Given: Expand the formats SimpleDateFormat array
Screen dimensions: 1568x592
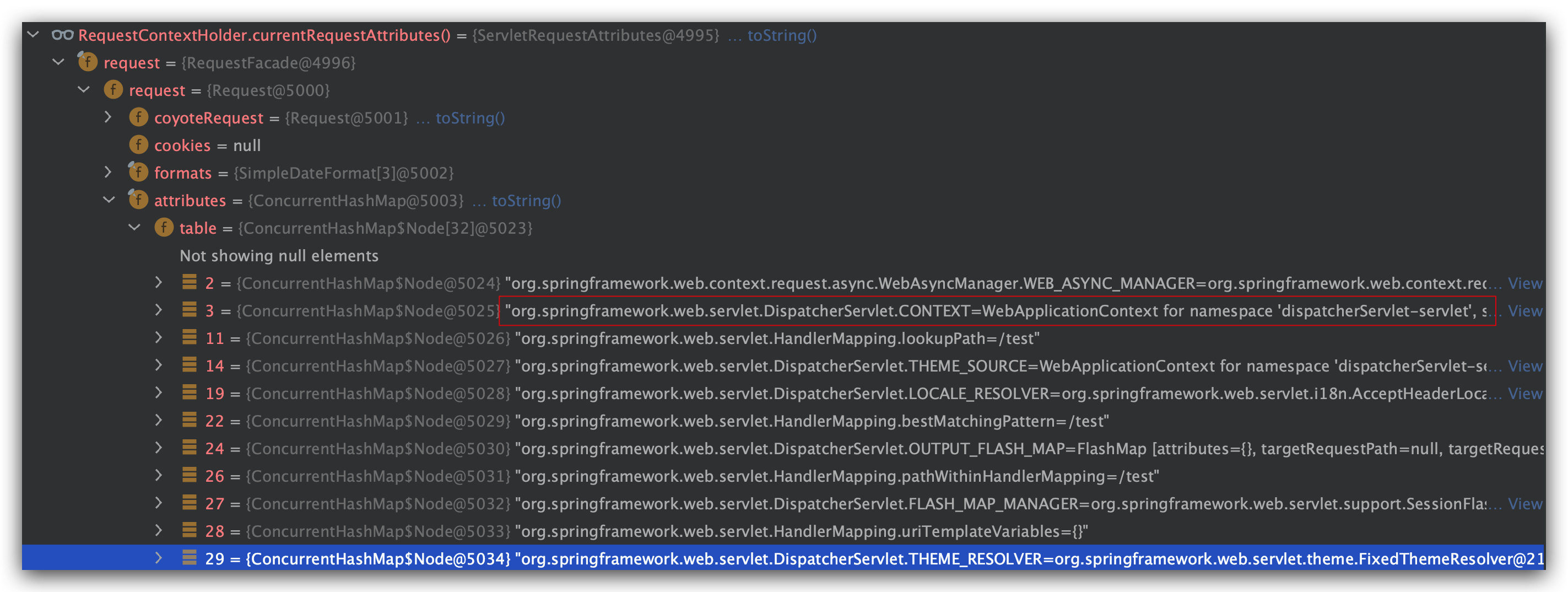Looking at the screenshot, I should point(109,173).
